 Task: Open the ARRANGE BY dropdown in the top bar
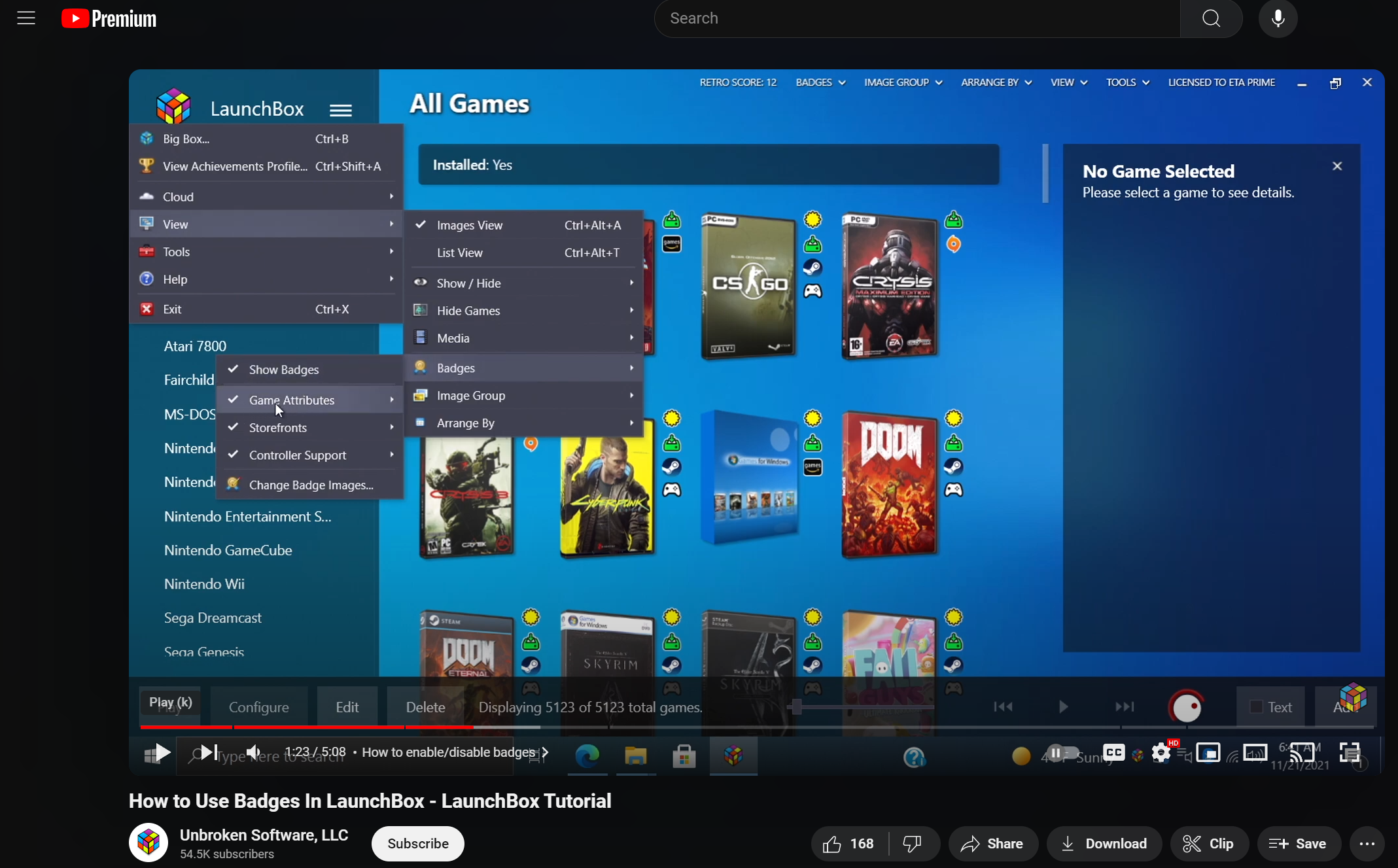[996, 82]
